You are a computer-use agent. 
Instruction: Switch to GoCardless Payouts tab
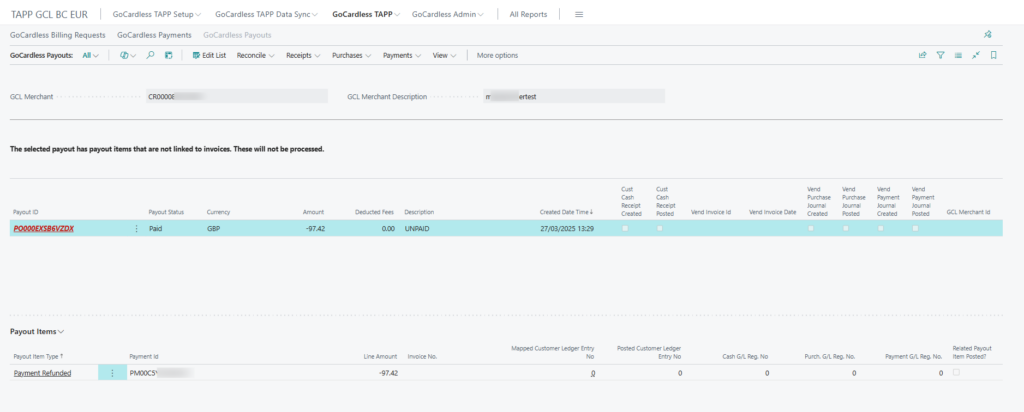tap(237, 35)
